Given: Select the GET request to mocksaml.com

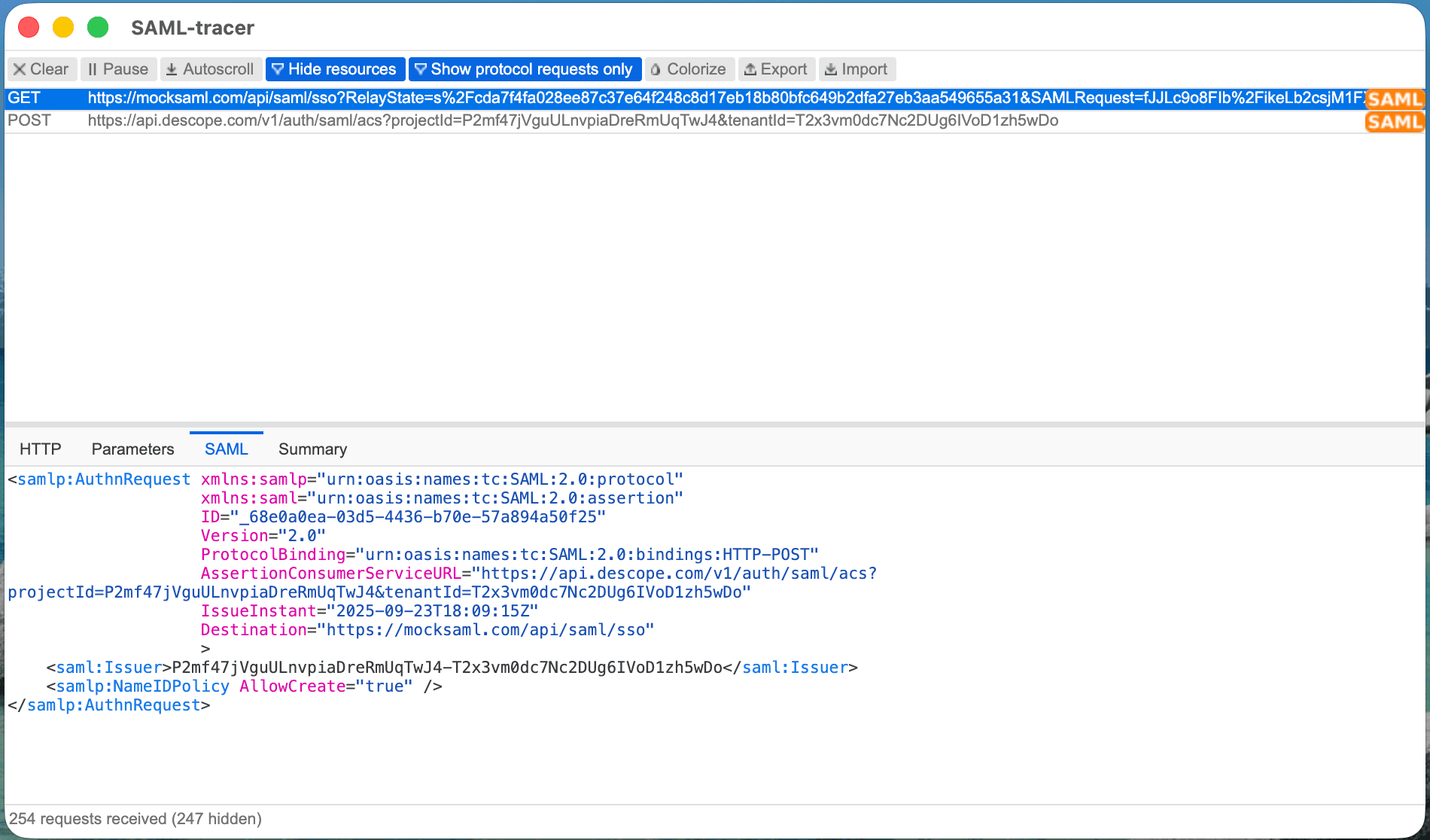Looking at the screenshot, I should tap(527, 98).
